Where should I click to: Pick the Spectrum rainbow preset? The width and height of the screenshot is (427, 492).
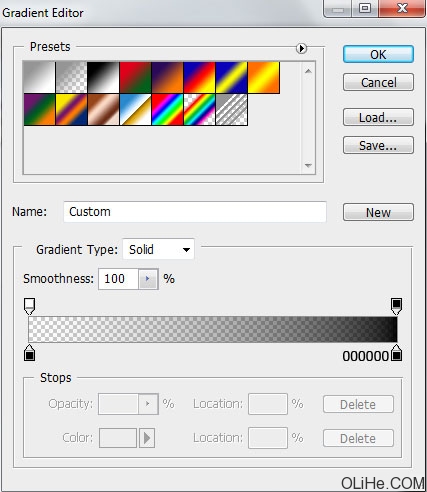[167, 110]
